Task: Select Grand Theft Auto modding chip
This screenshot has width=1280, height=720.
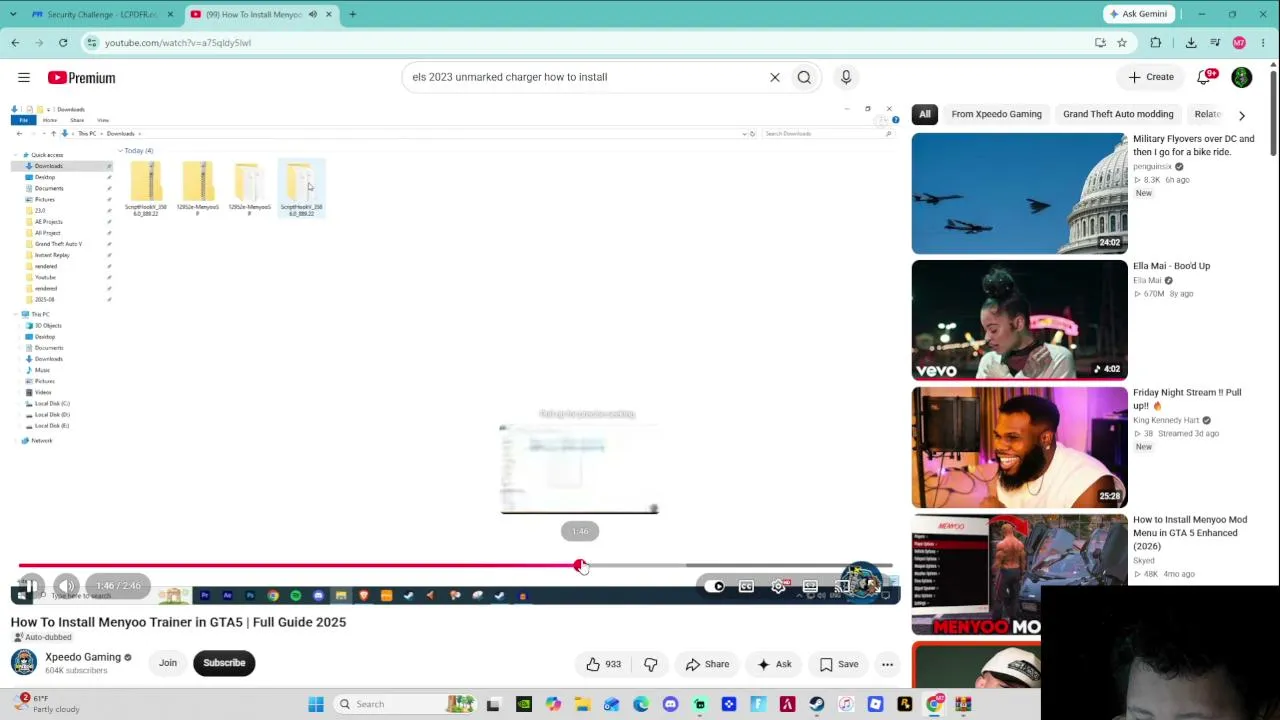Action: tap(1118, 114)
